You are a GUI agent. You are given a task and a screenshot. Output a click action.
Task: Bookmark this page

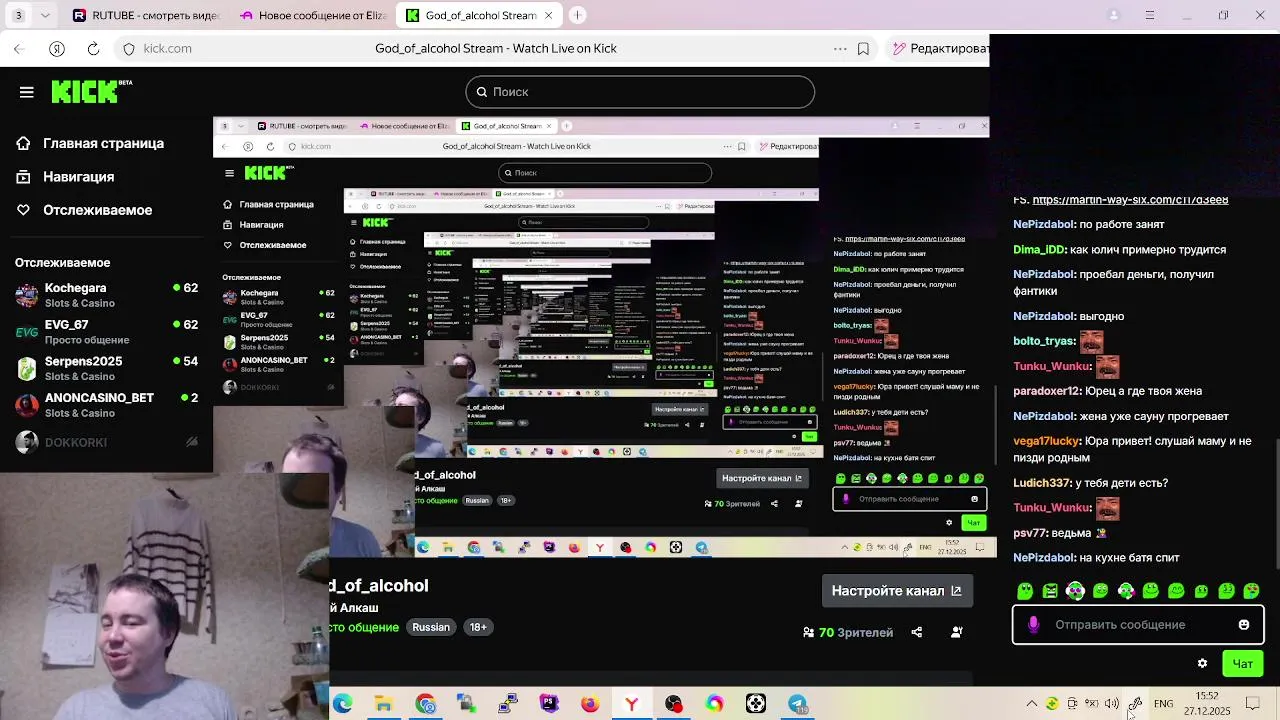pos(863,48)
